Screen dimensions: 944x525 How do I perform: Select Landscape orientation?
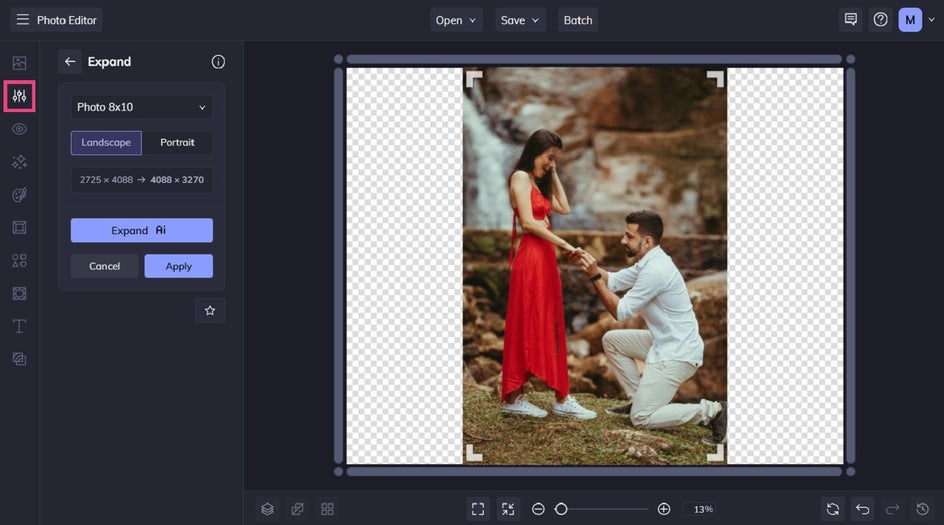(x=106, y=143)
